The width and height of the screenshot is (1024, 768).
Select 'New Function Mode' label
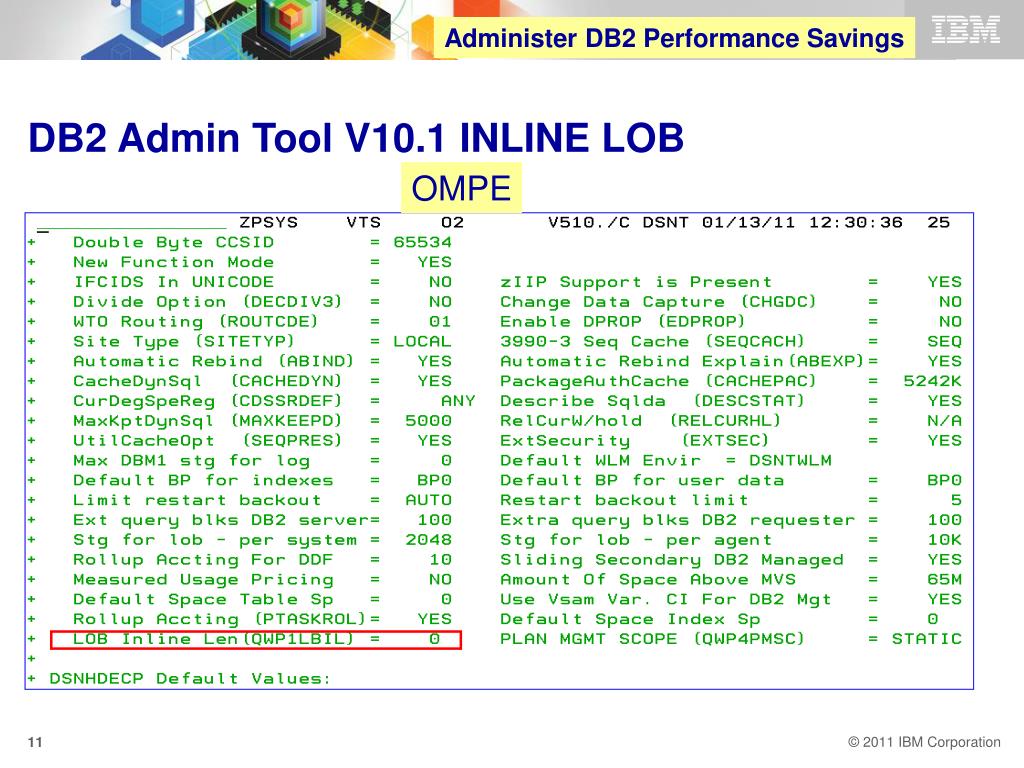[x=173, y=262]
